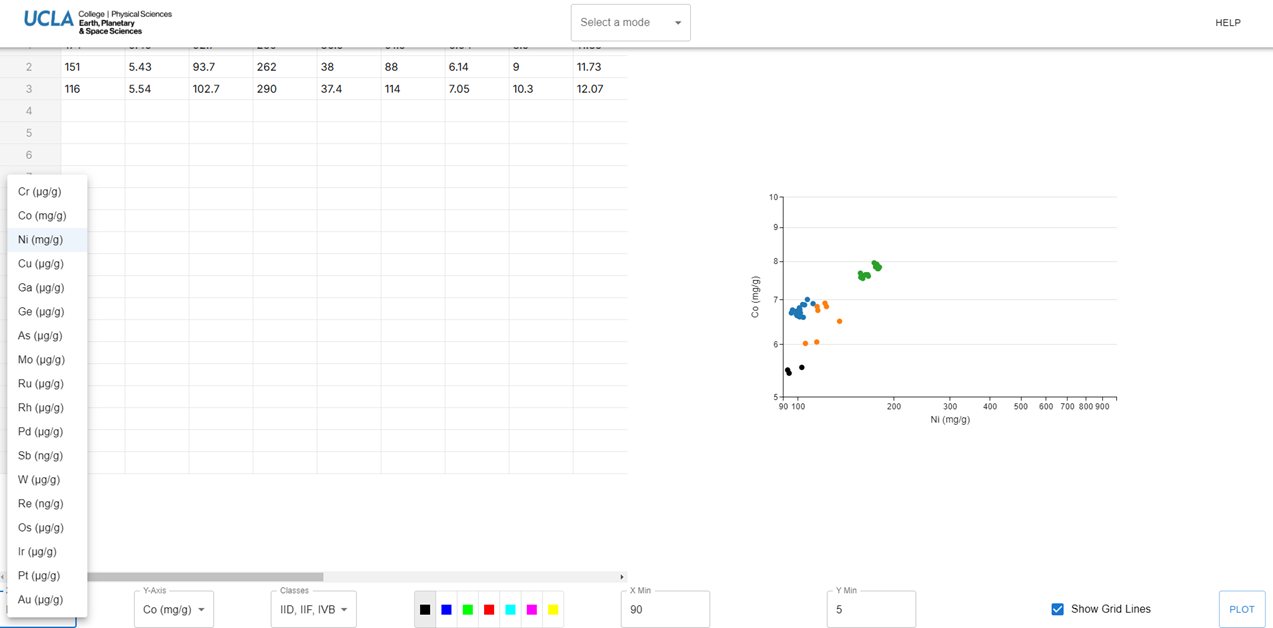Open the Select a mode dropdown
The height and width of the screenshot is (628, 1273).
click(630, 23)
